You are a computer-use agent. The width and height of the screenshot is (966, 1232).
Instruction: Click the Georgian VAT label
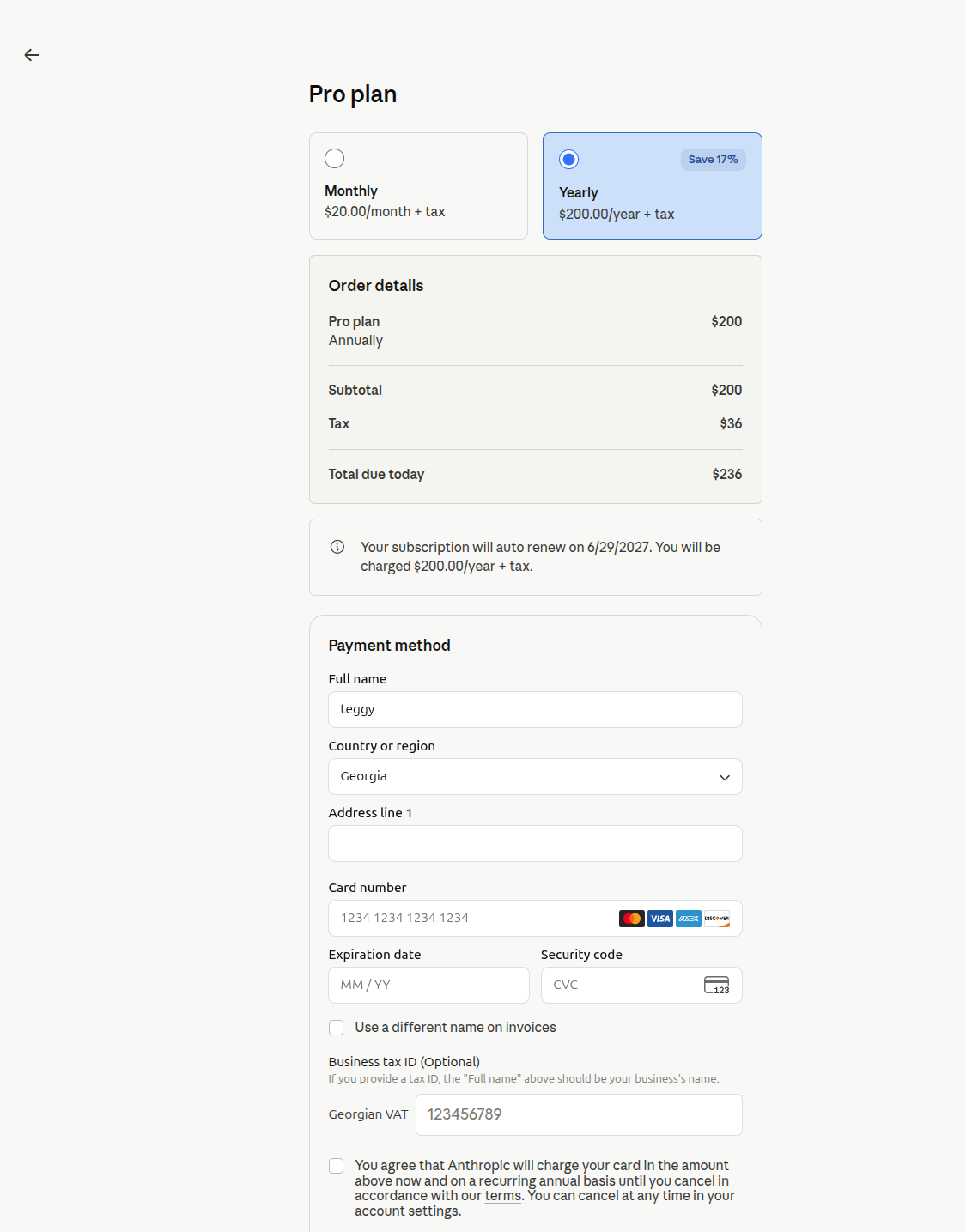pyautogui.click(x=368, y=1114)
